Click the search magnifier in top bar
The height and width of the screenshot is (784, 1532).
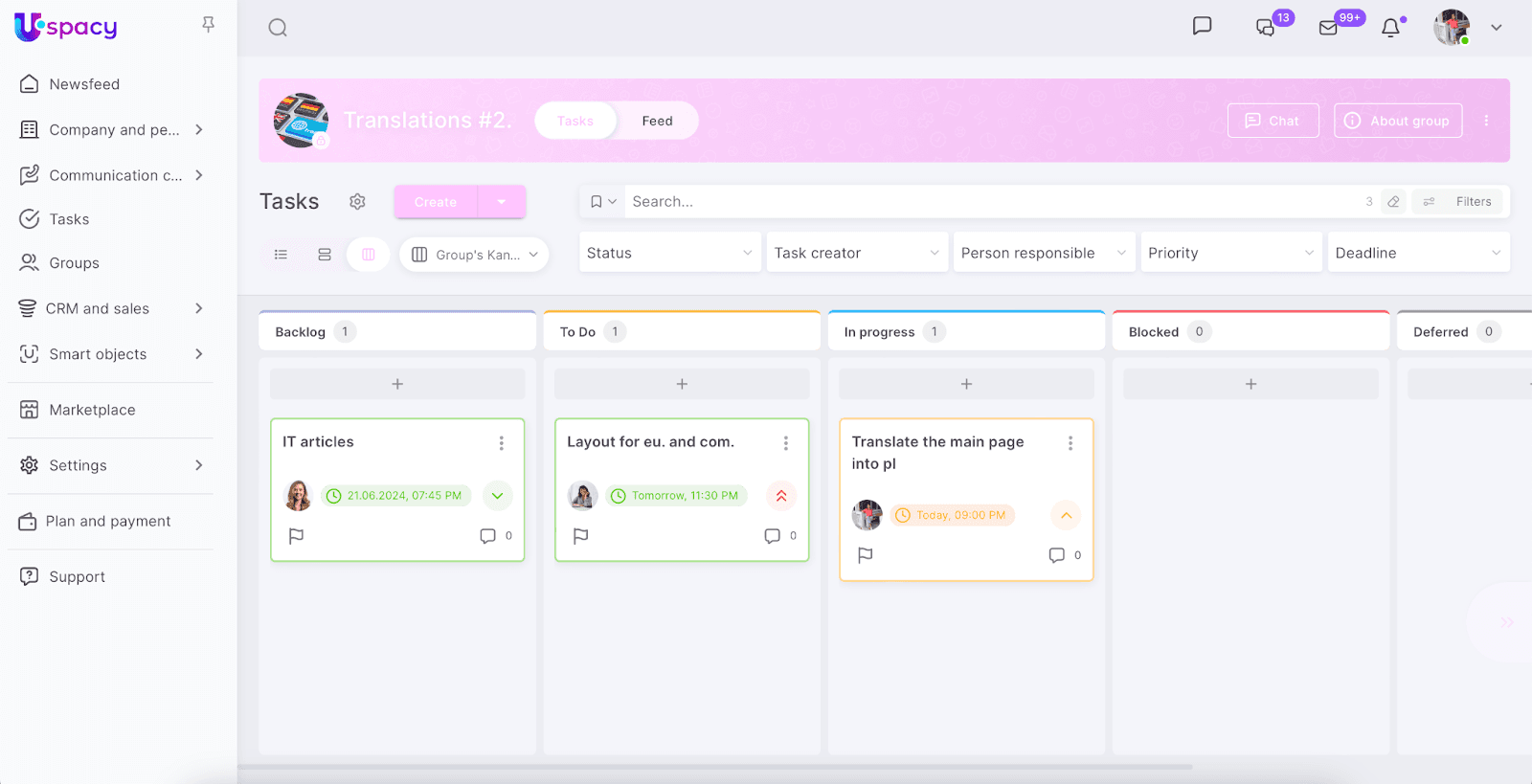coord(278,28)
